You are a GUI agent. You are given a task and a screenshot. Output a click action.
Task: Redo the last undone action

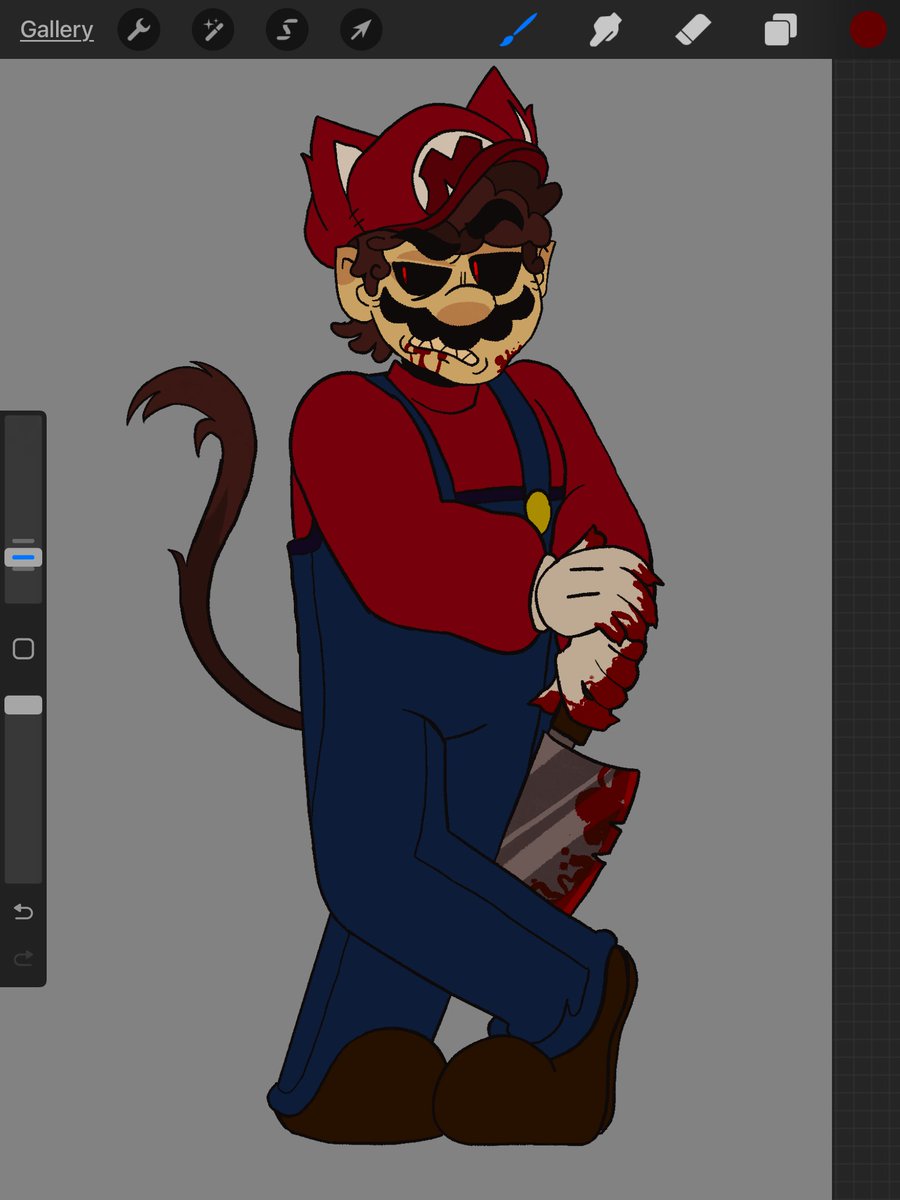(23, 960)
